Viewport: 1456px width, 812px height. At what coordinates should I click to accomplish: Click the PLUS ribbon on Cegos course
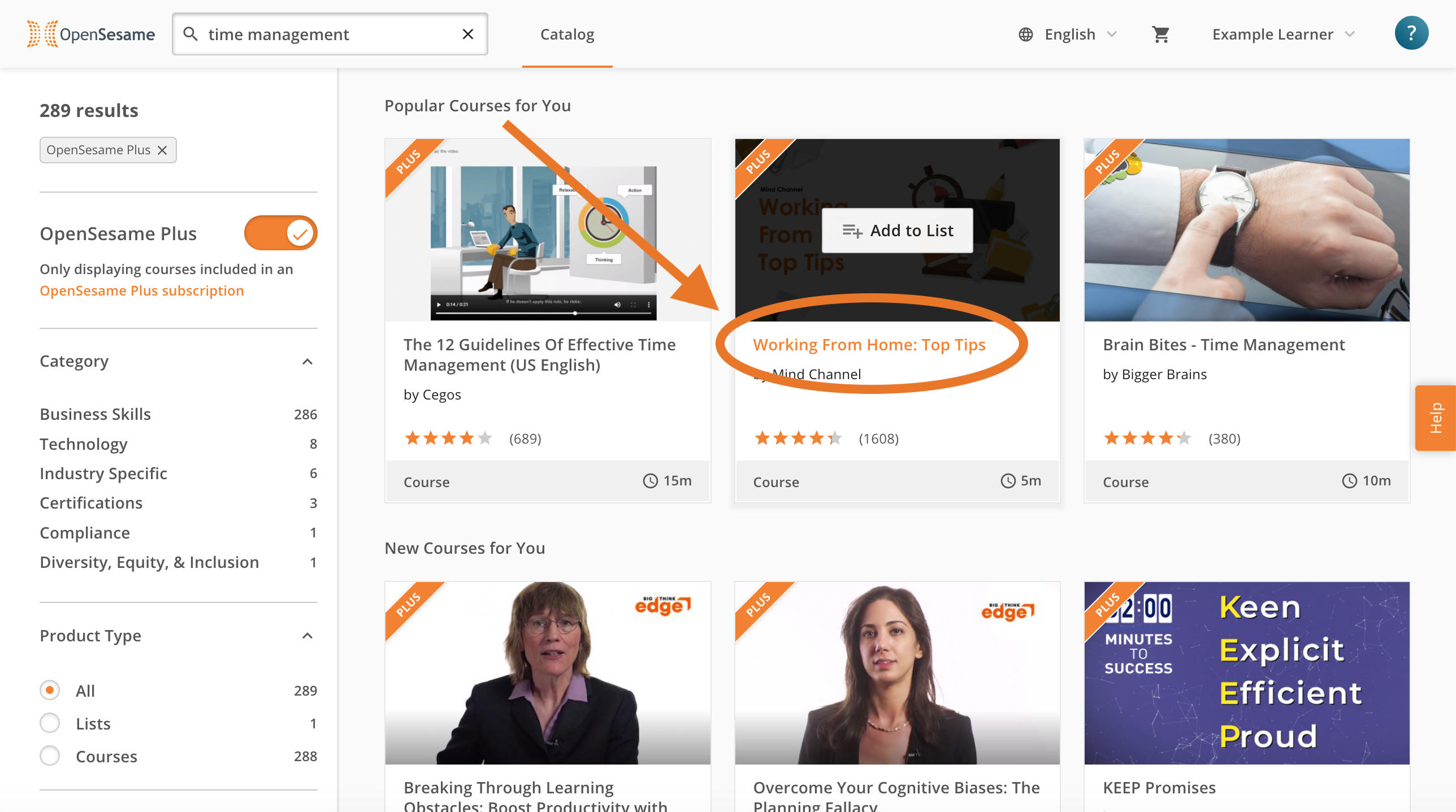tap(411, 165)
